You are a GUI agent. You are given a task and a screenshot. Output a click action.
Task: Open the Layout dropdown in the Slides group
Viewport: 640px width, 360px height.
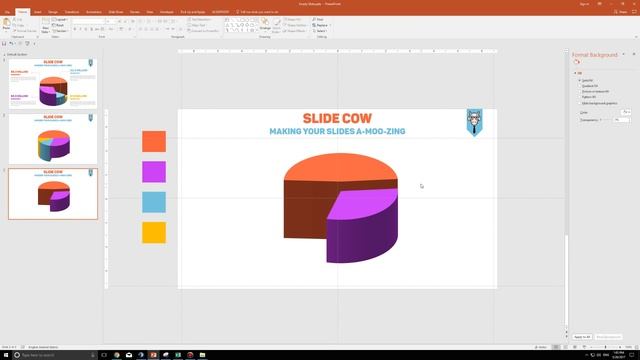pos(59,20)
